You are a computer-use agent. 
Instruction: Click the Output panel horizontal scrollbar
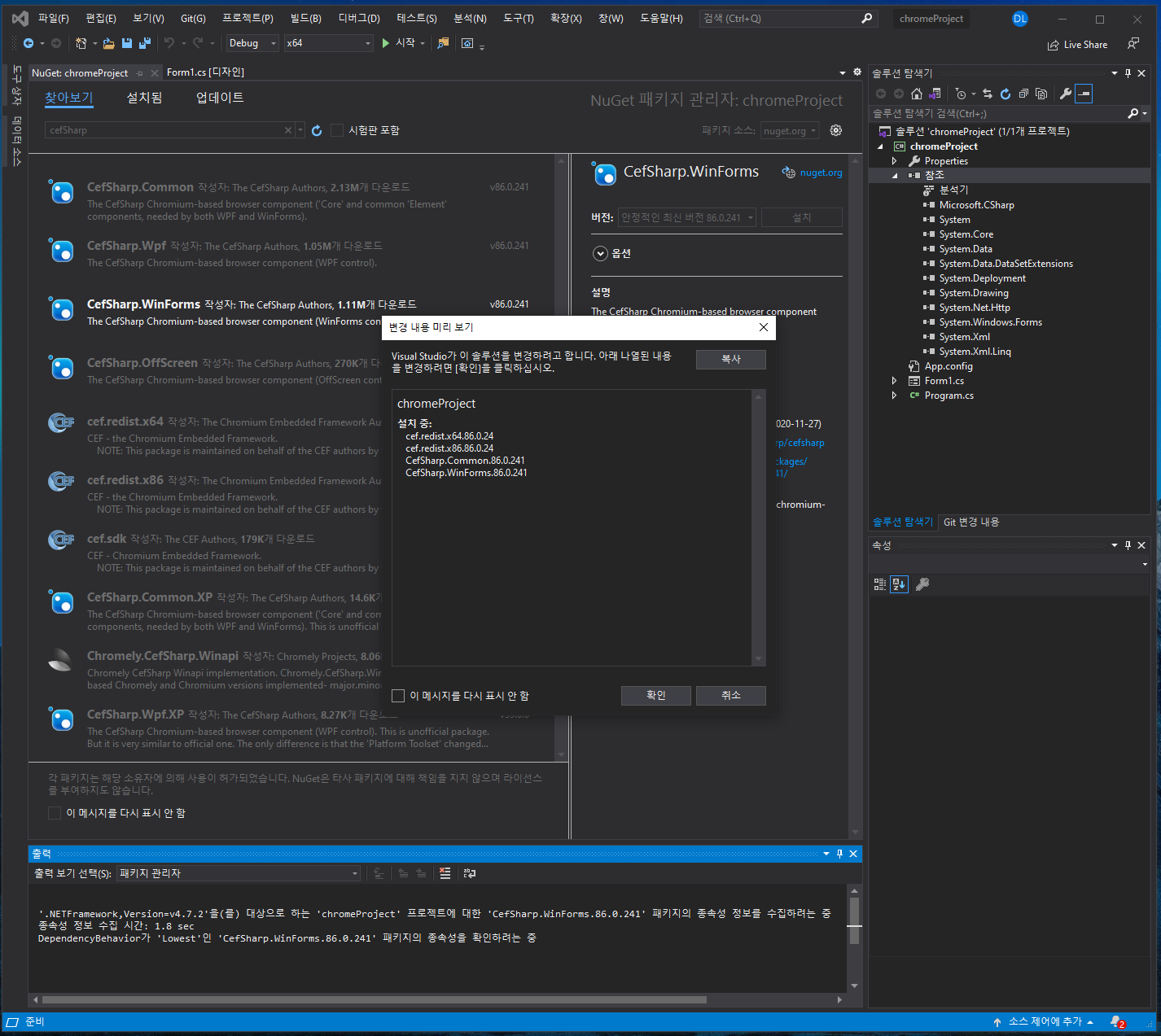click(x=375, y=999)
